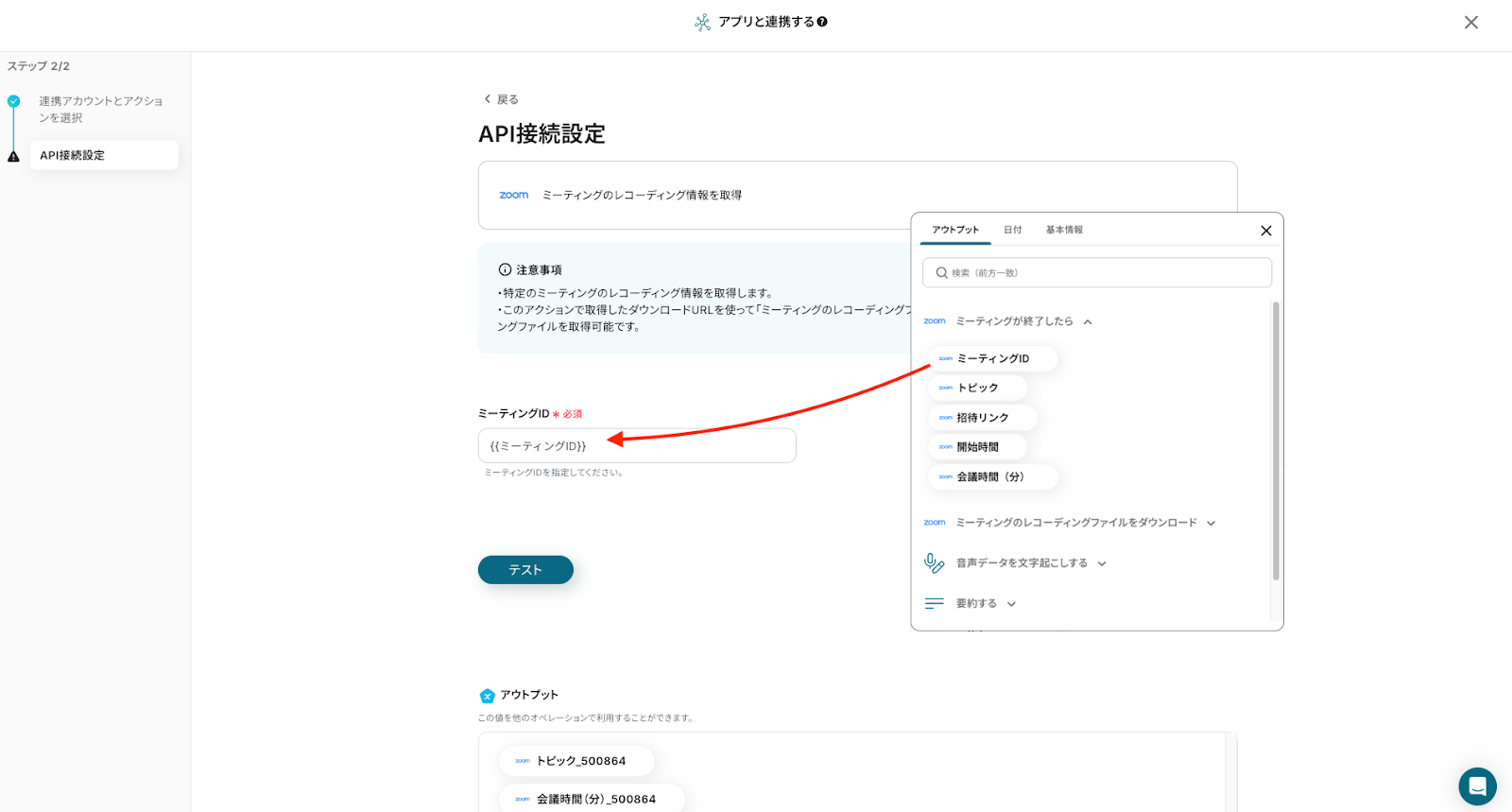Screen dimensions: 1512x812
Task: Go back via the 戻る link
Action: coord(501,99)
